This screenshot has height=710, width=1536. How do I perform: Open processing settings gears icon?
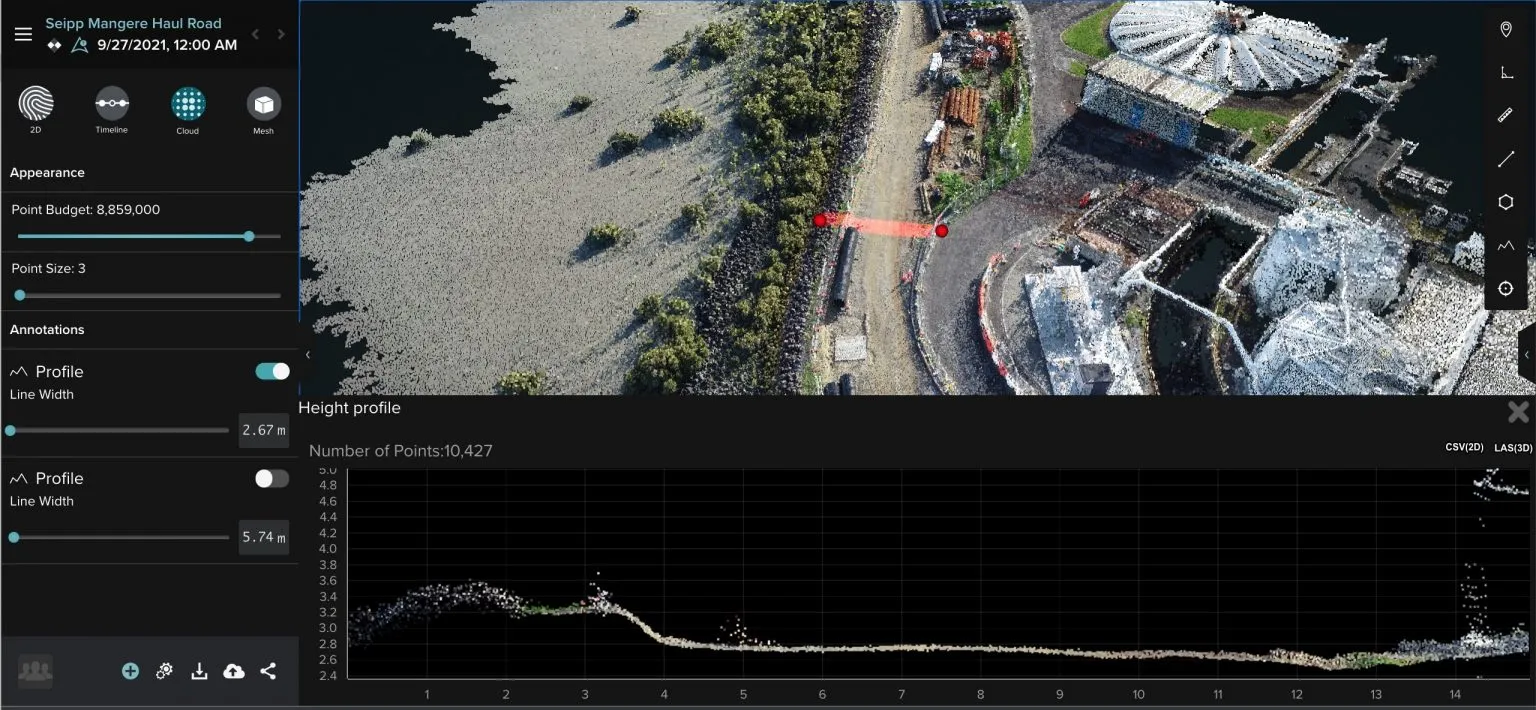[165, 671]
